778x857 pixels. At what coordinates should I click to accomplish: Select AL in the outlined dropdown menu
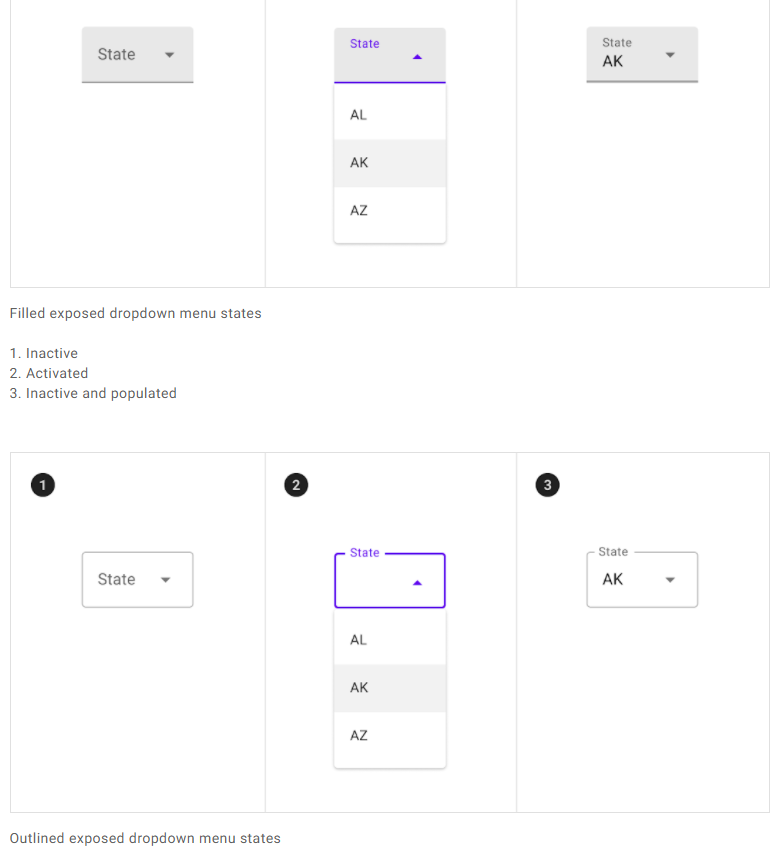point(389,639)
